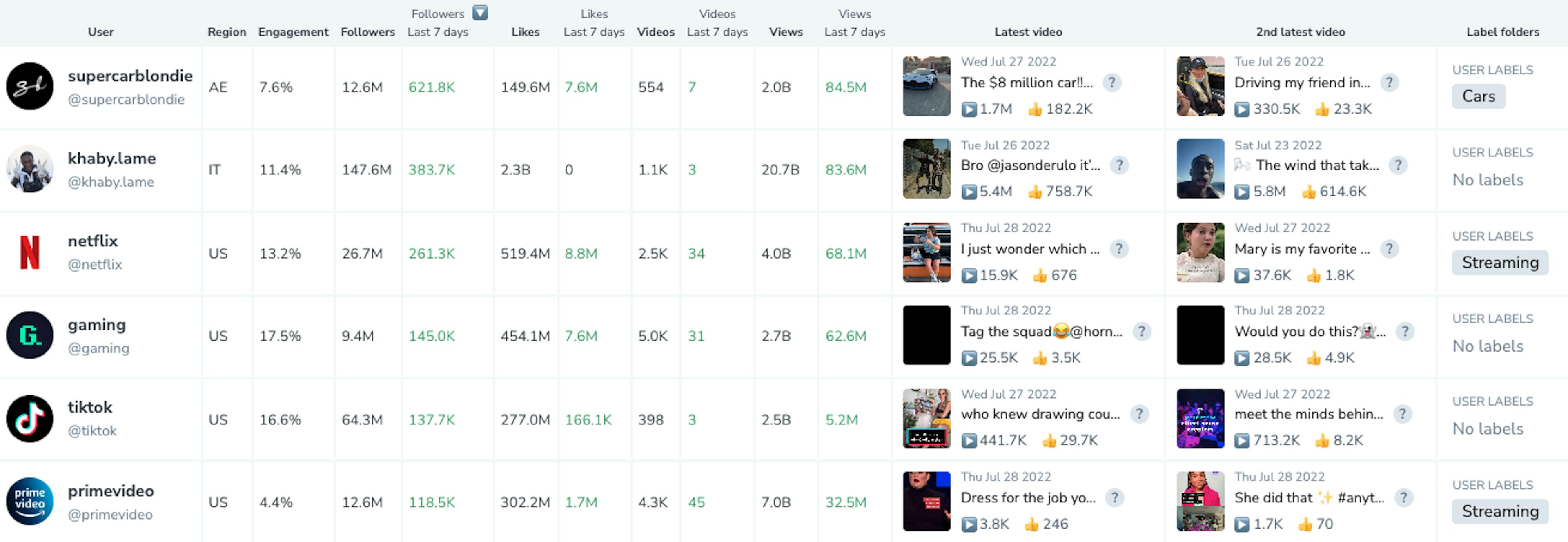Click the 'Dress for the job yo...' video title
1568x542 pixels.
[x=1028, y=497]
